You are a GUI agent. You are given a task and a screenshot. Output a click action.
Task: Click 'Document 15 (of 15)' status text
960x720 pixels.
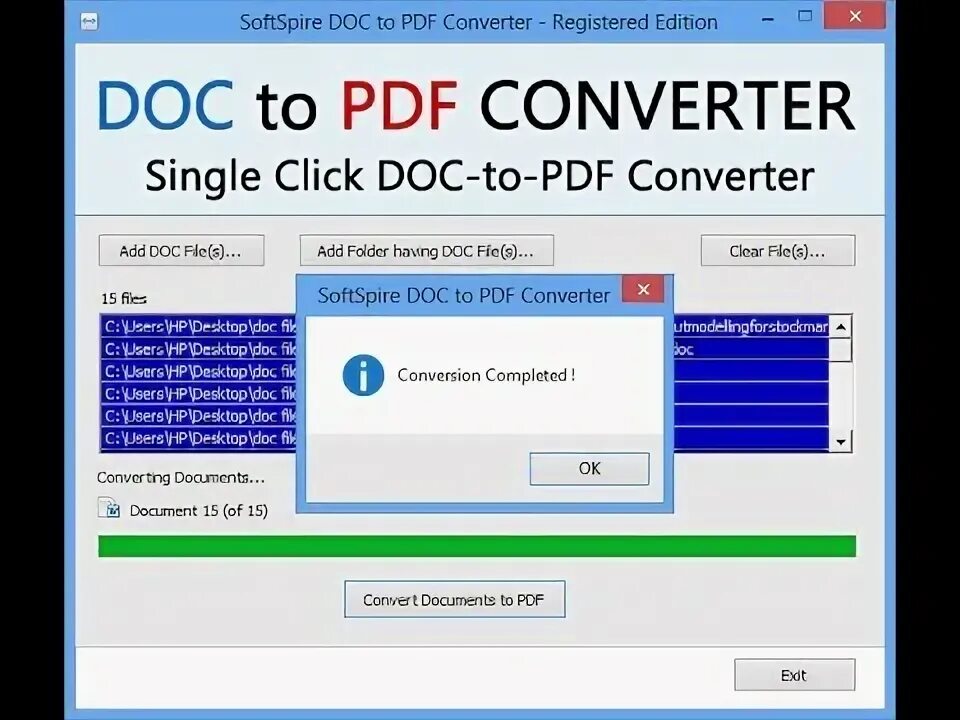pyautogui.click(x=199, y=511)
